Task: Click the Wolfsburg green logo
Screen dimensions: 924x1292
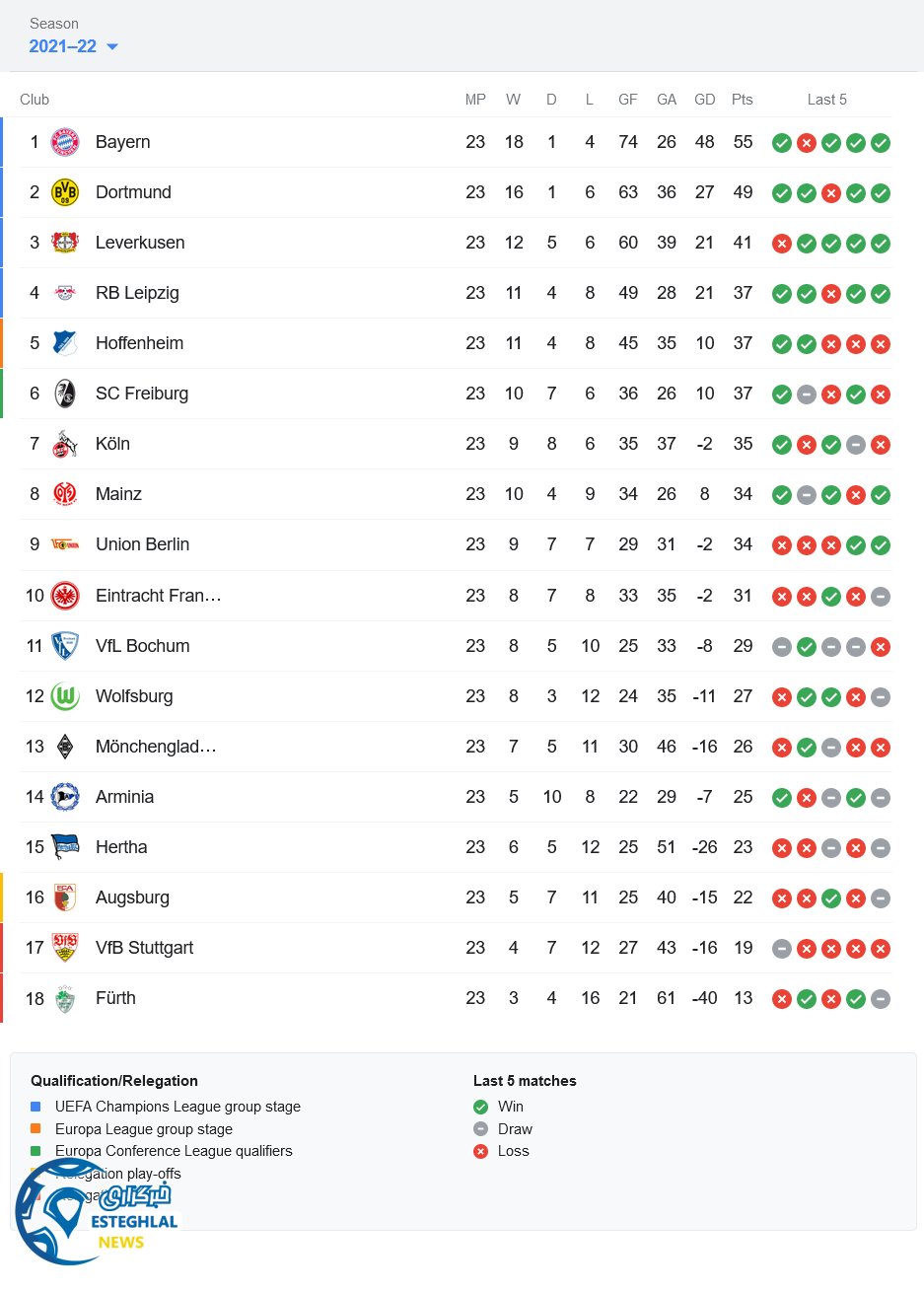Action: click(x=65, y=696)
